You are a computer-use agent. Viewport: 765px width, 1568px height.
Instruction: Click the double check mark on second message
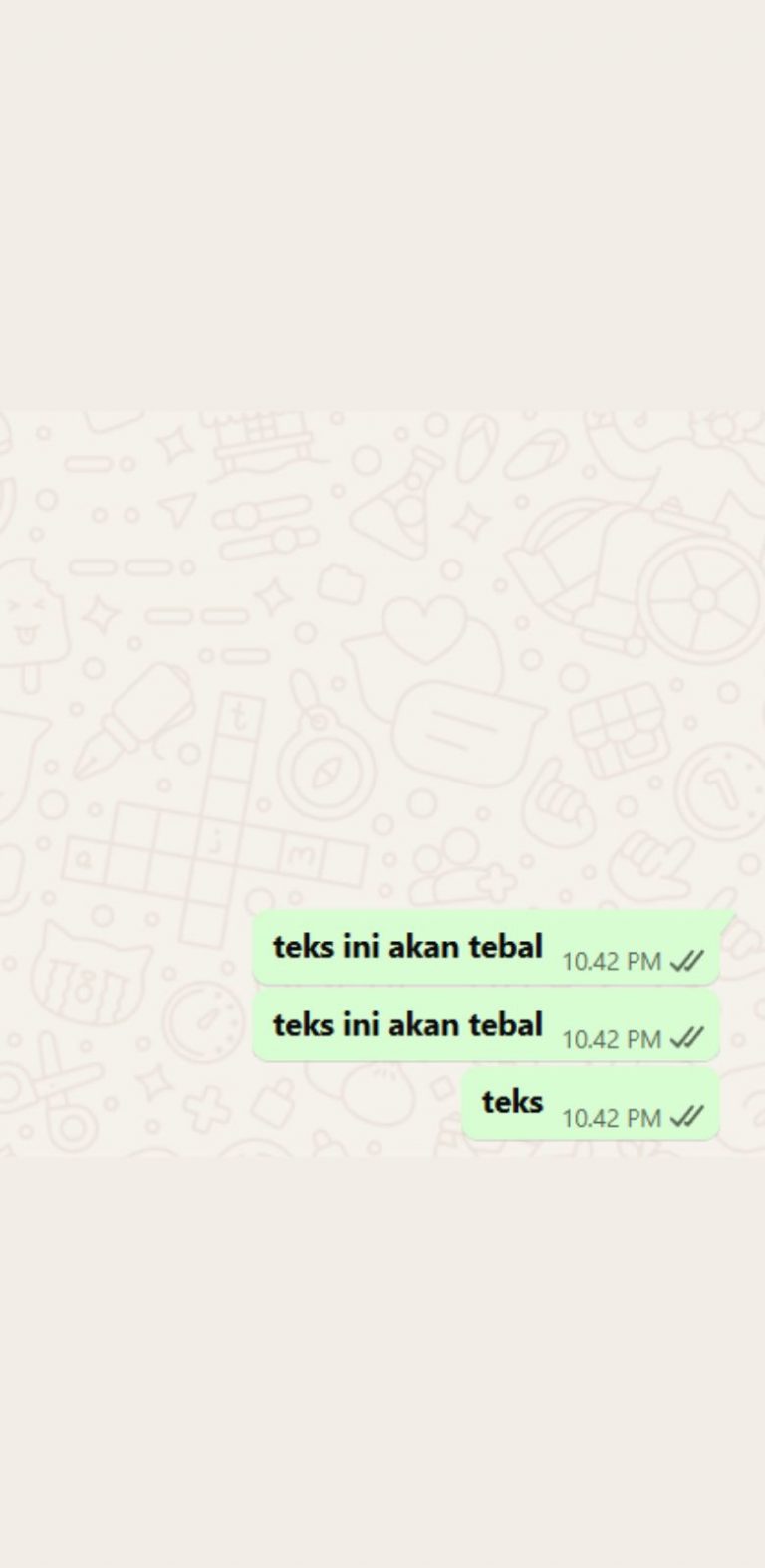(687, 1038)
